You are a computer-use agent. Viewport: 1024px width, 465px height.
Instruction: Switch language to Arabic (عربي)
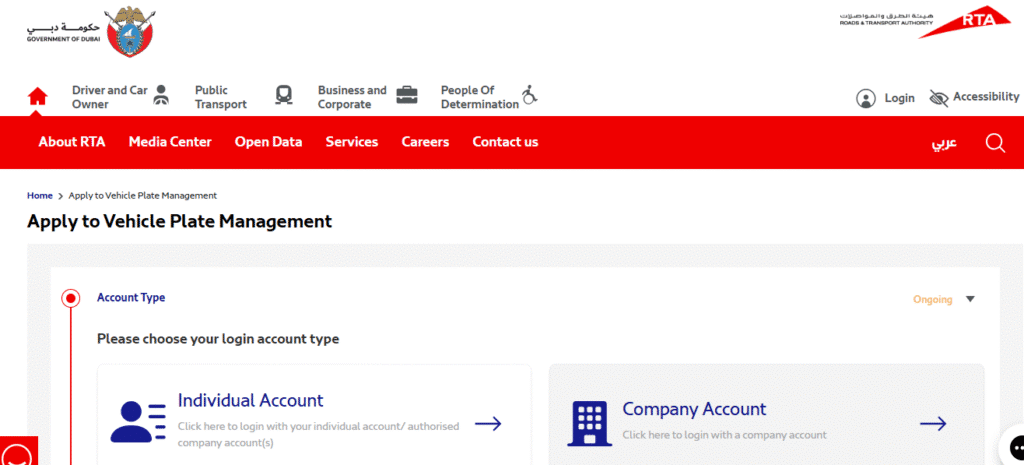[x=944, y=143]
